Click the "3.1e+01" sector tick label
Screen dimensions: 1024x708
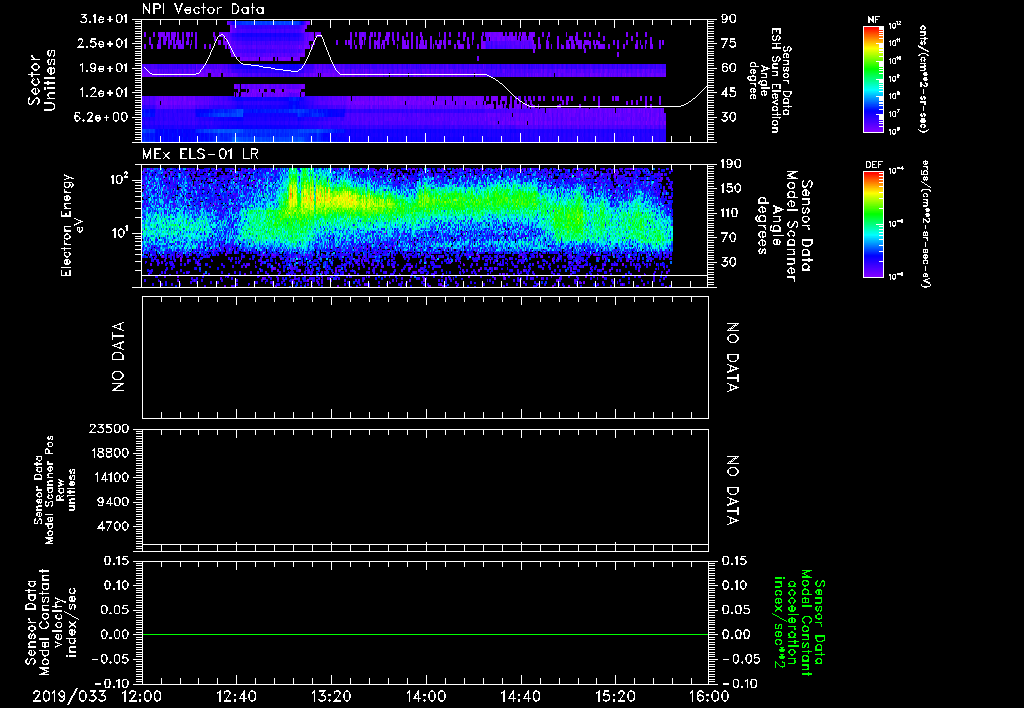click(103, 19)
